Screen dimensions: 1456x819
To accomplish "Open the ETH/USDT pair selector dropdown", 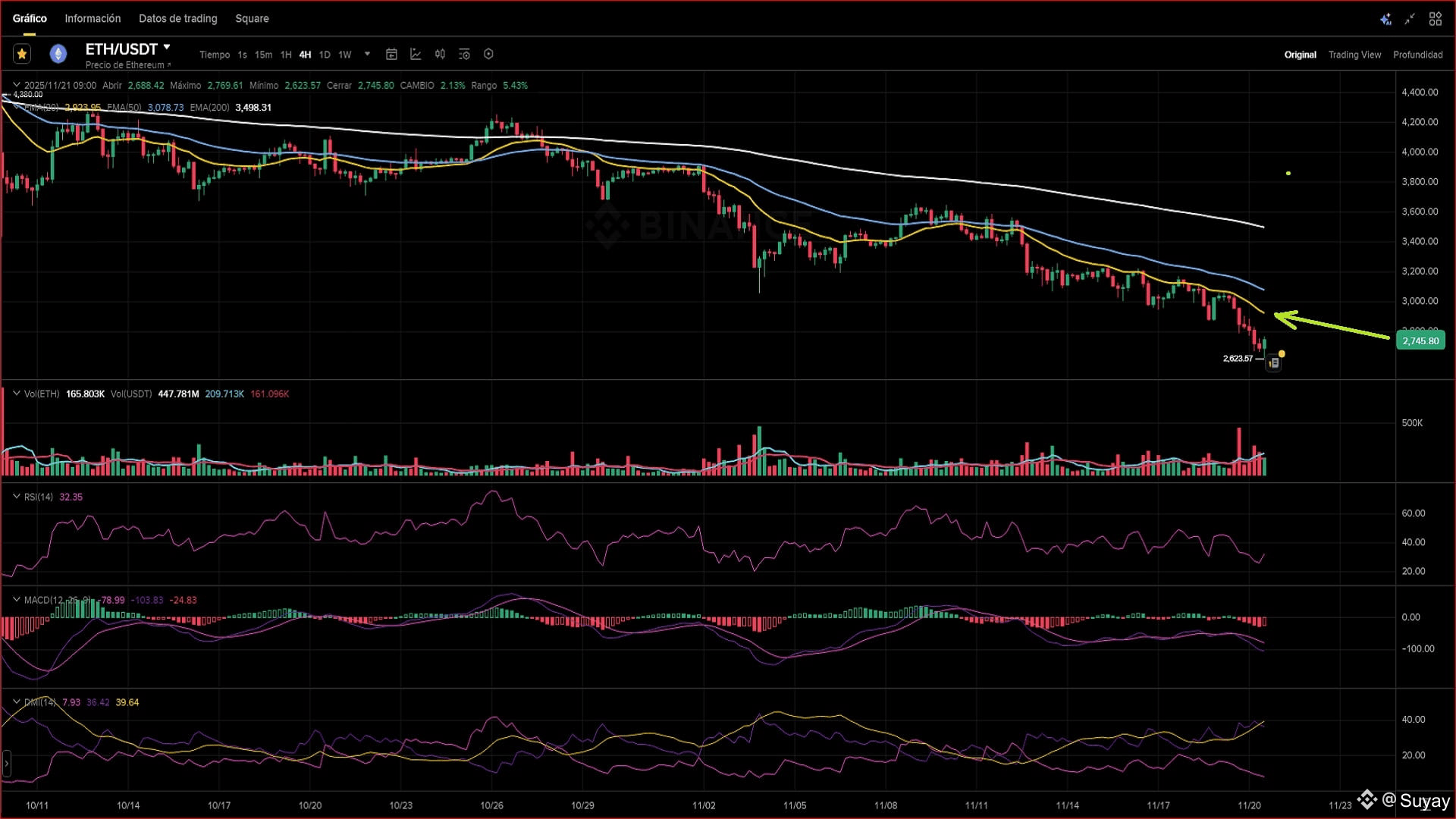I will pyautogui.click(x=167, y=48).
